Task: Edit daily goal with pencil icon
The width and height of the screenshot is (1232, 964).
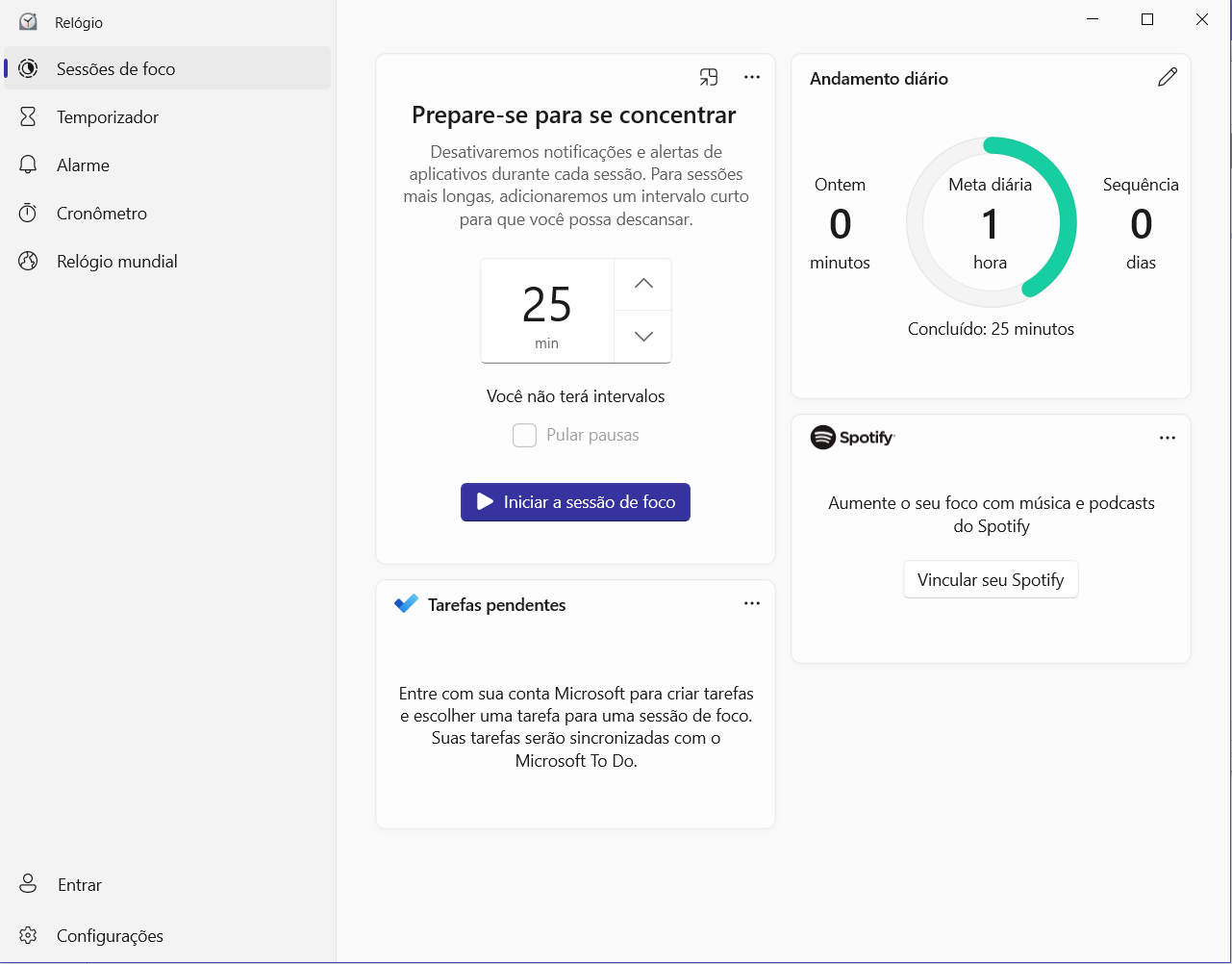Action: pyautogui.click(x=1168, y=78)
